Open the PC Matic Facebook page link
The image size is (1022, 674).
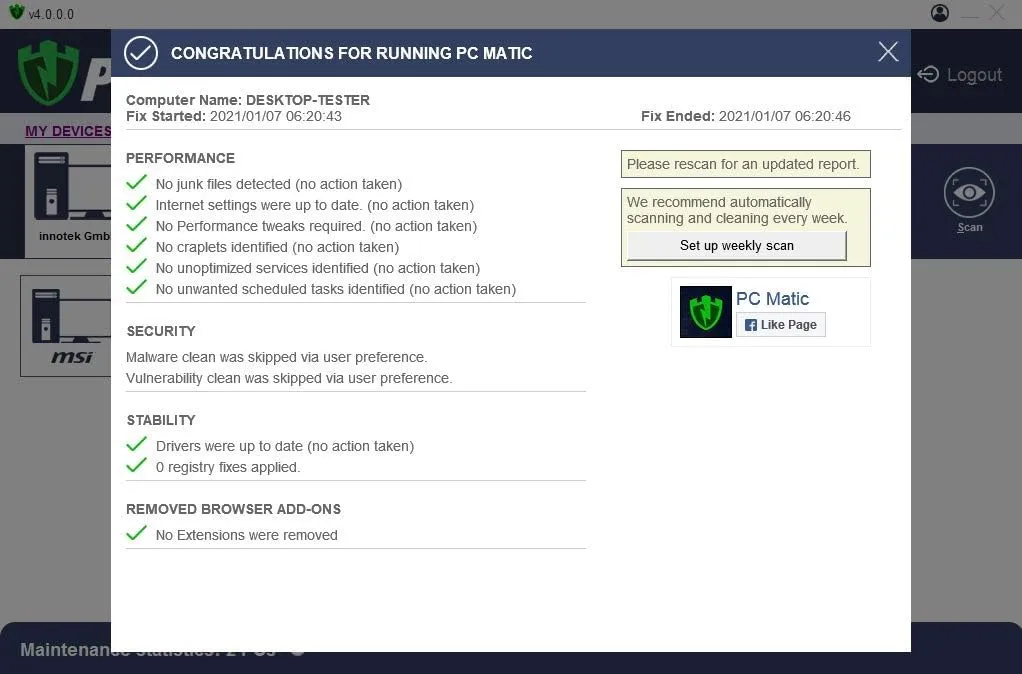click(772, 299)
